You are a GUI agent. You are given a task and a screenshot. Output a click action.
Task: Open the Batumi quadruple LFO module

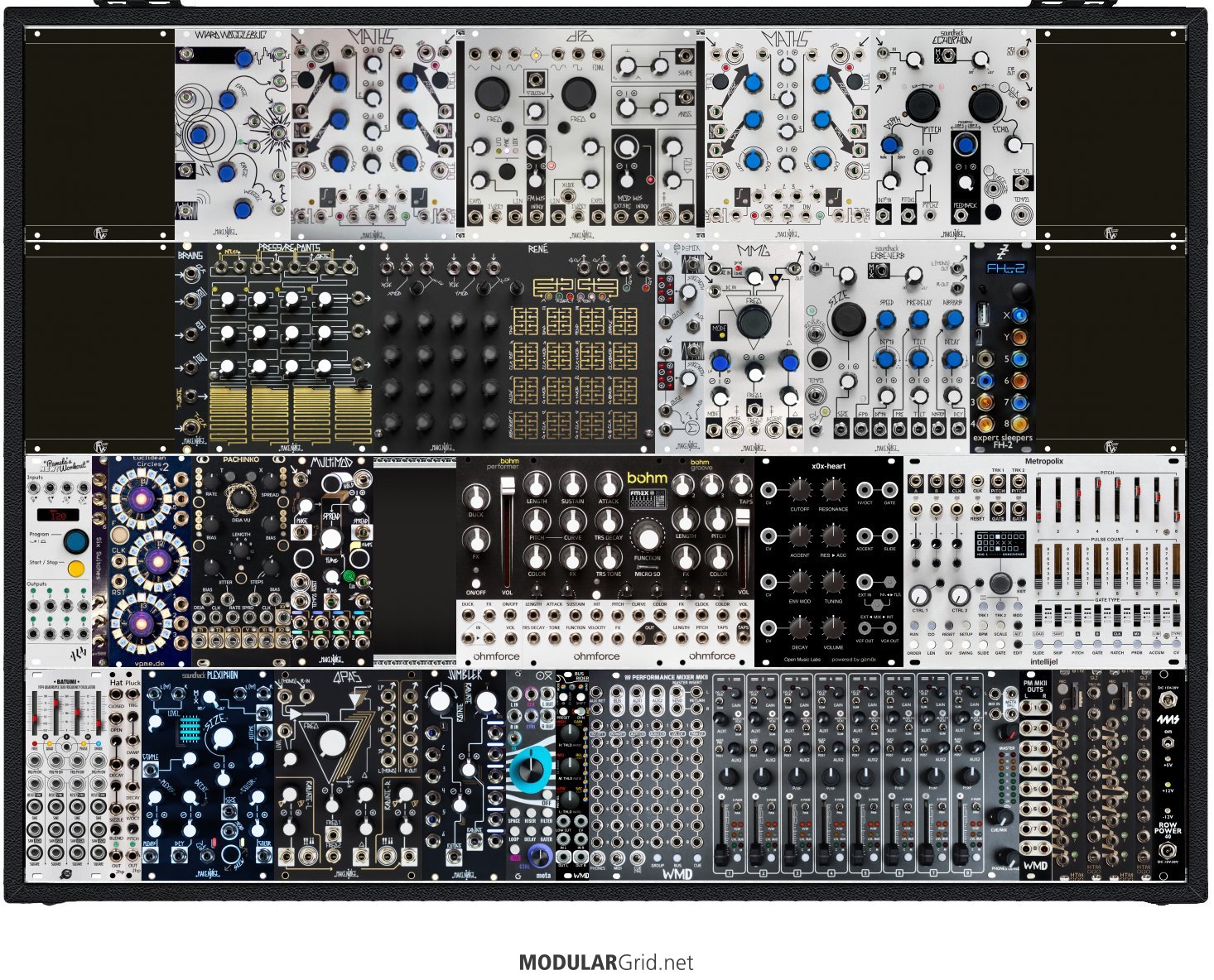tap(66, 775)
